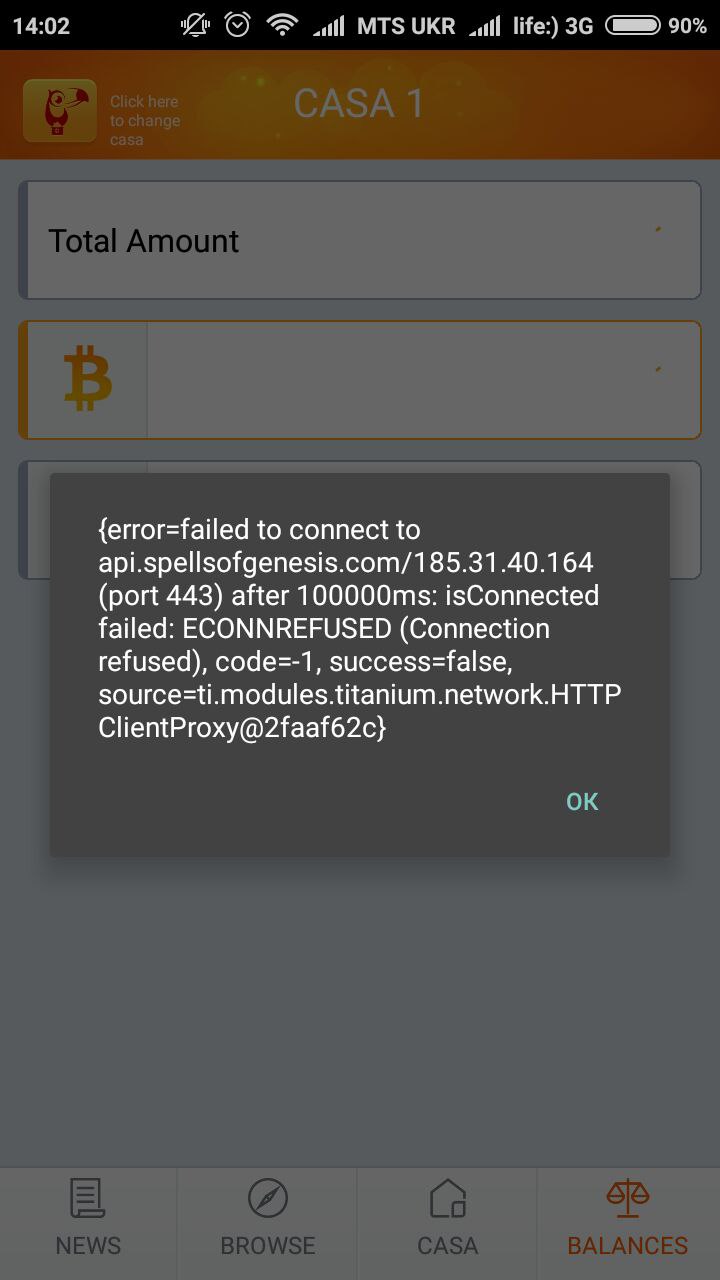Image resolution: width=720 pixels, height=1280 pixels.
Task: Tap the CASA 1 header title
Action: click(359, 104)
